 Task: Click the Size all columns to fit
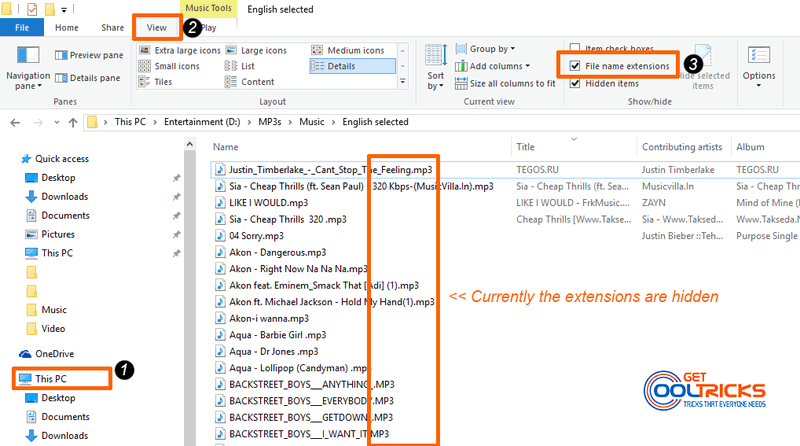pos(505,84)
